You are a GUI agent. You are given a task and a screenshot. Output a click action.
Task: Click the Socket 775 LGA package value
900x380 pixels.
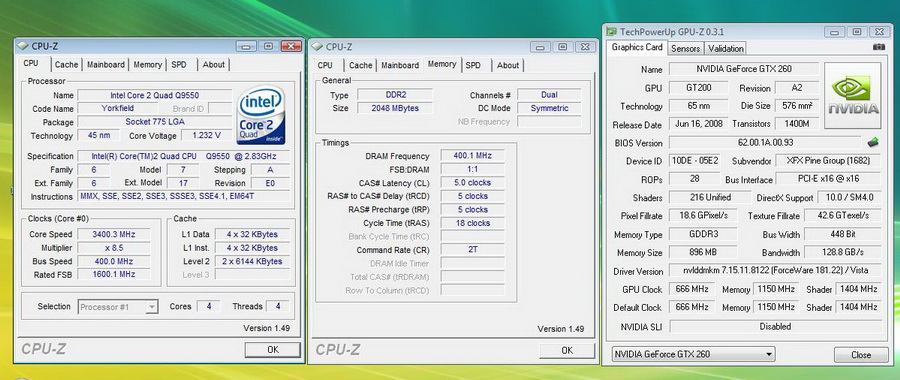[x=154, y=122]
